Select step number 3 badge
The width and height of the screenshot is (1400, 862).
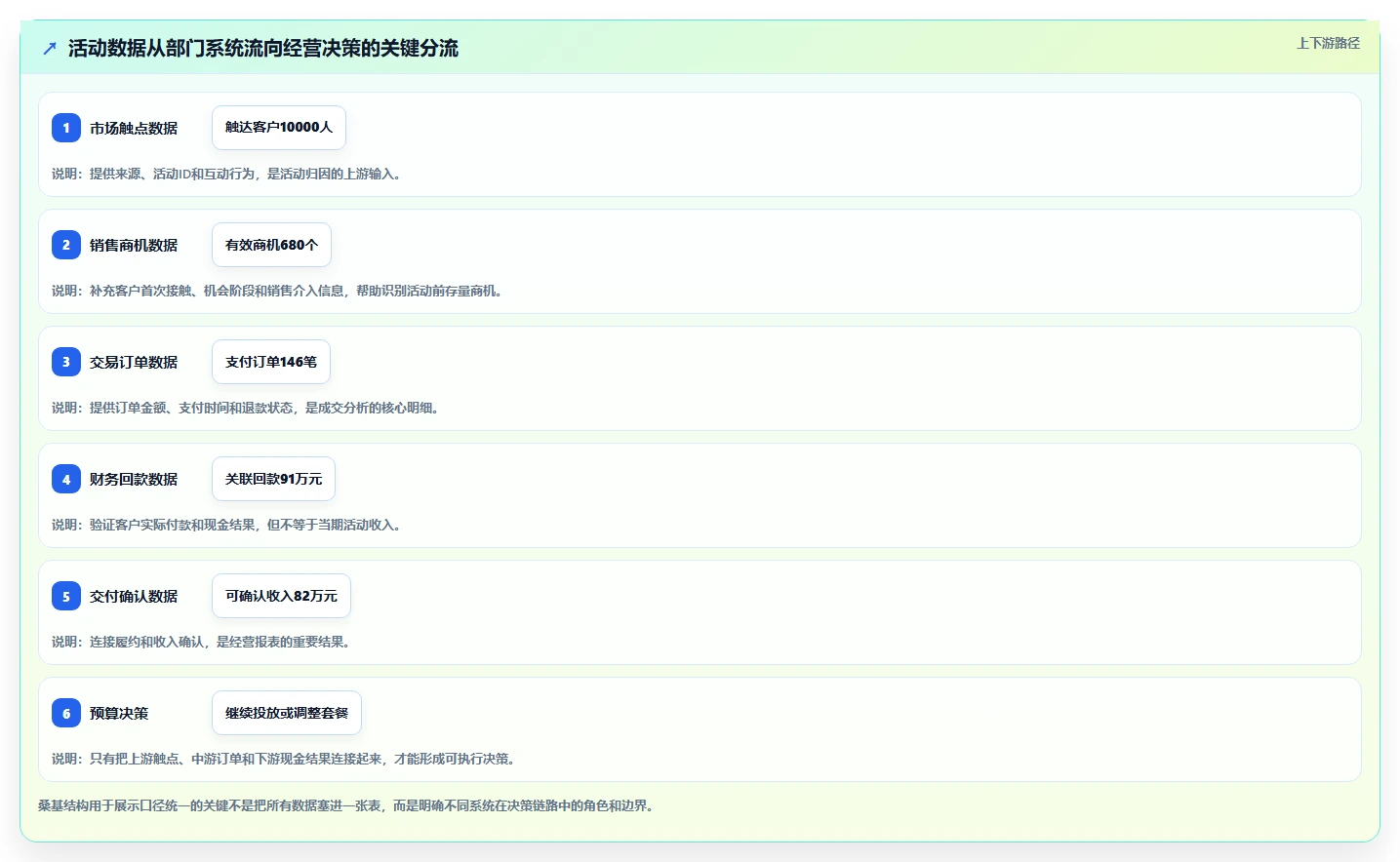pos(66,362)
